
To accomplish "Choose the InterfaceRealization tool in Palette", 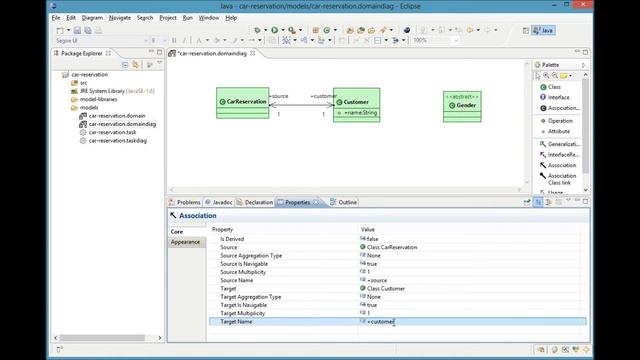I will pos(559,155).
